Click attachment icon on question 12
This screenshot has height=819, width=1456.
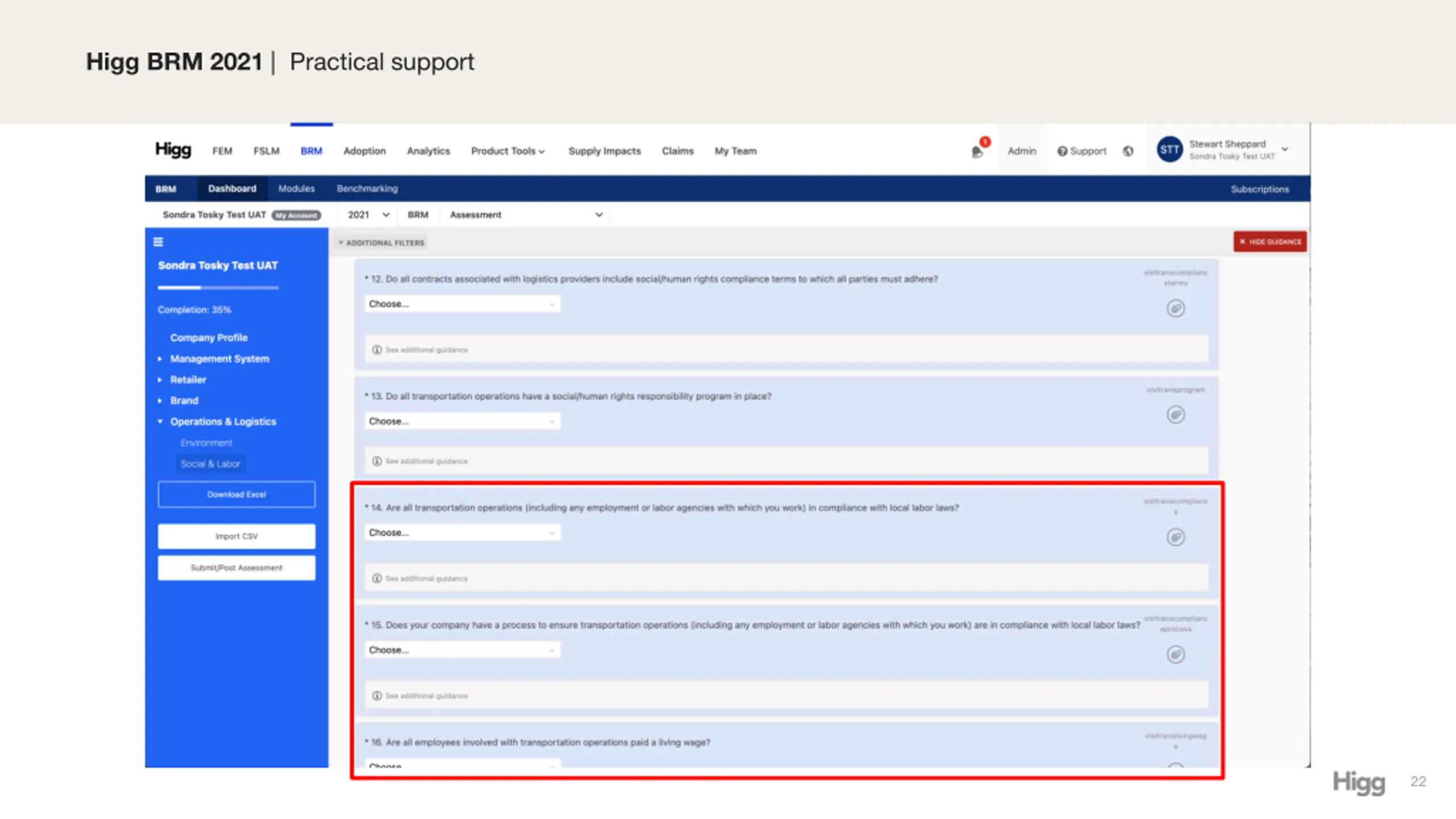click(1176, 309)
